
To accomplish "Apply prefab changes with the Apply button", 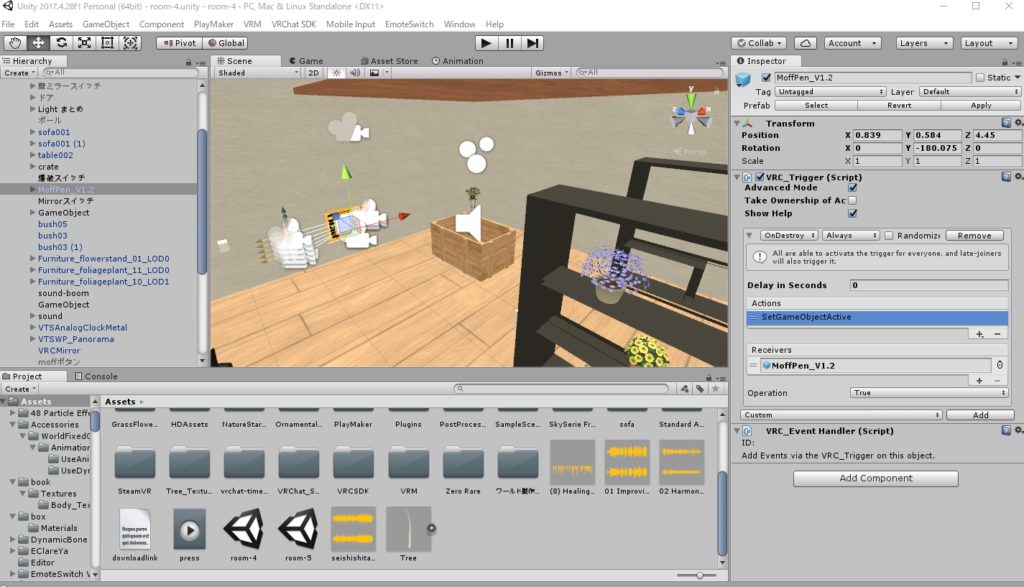I will click(980, 104).
